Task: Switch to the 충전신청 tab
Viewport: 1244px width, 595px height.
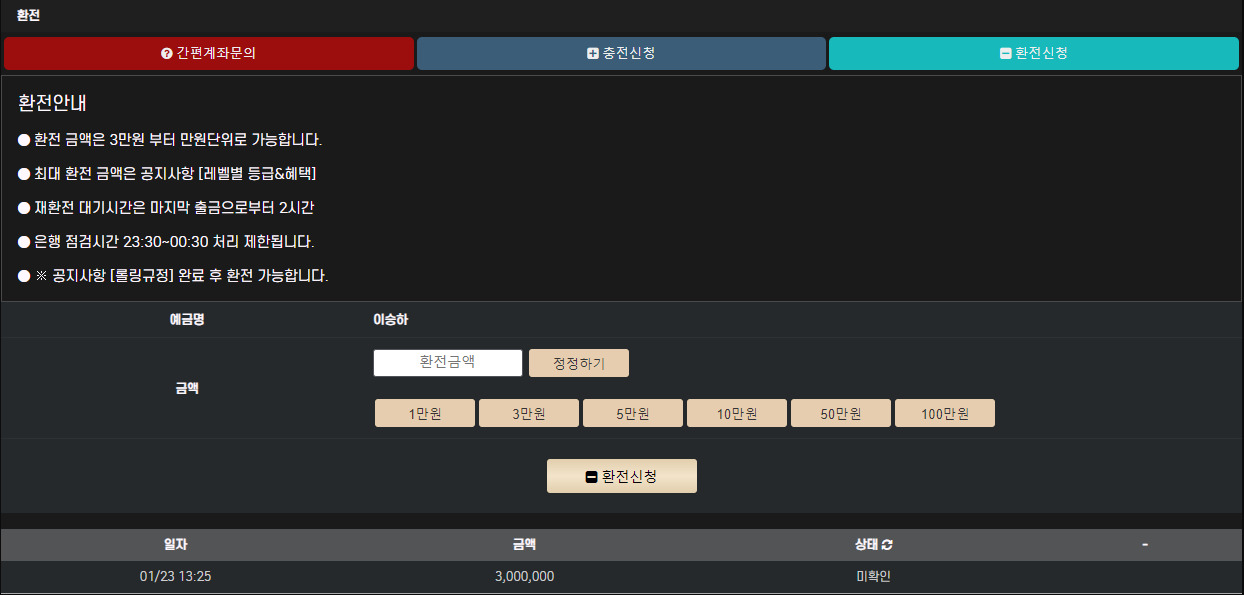Action: pos(621,54)
